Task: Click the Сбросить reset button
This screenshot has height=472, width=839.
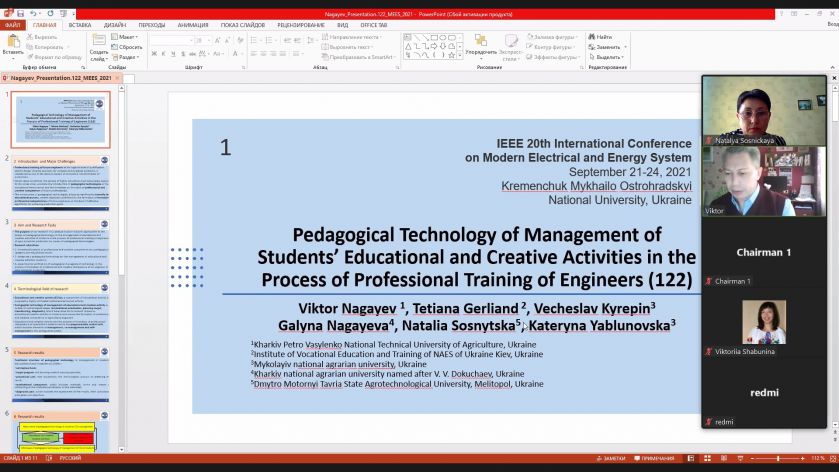Action: tap(127, 47)
